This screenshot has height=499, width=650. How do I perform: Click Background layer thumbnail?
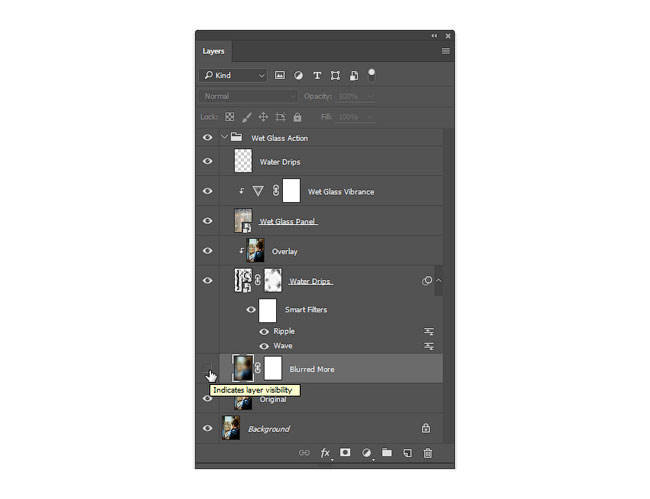tap(231, 428)
